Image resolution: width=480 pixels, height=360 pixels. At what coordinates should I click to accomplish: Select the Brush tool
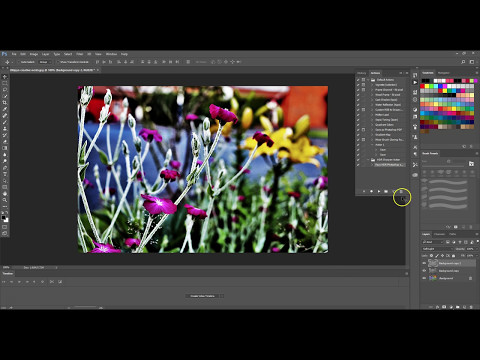click(5, 122)
